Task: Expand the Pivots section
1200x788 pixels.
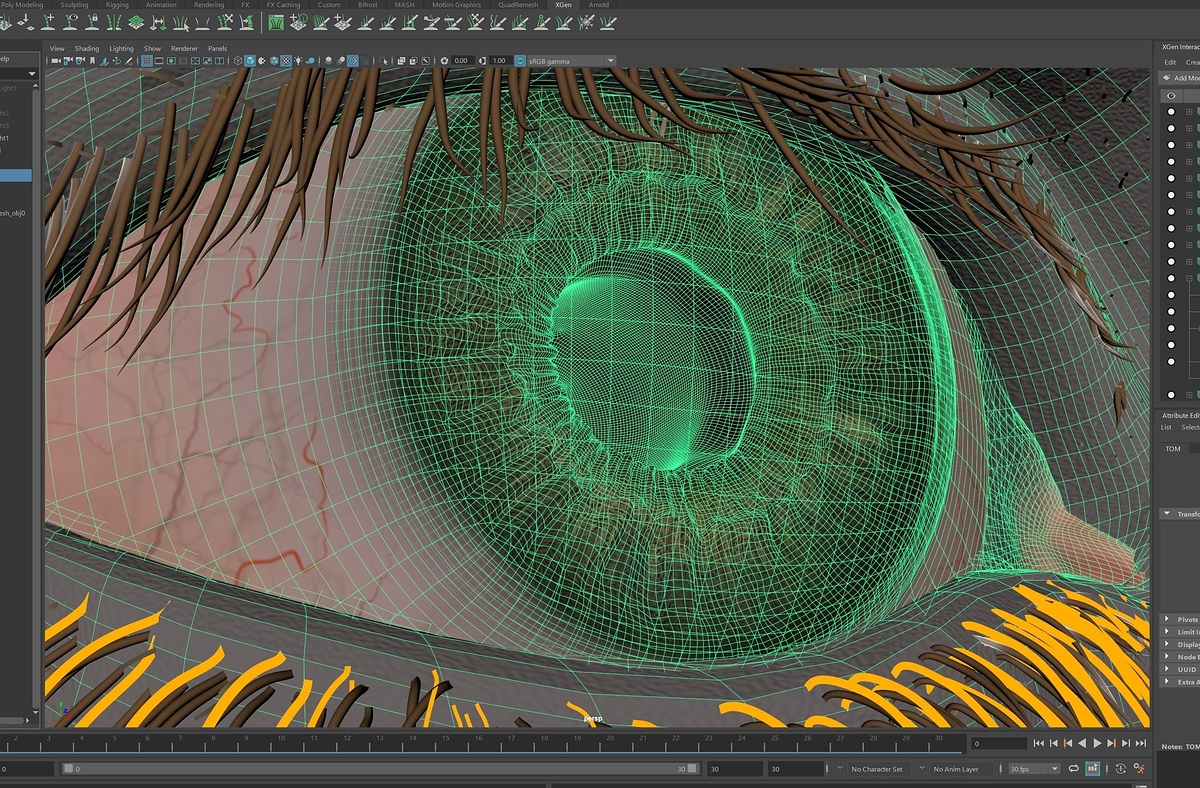Action: (1180, 620)
